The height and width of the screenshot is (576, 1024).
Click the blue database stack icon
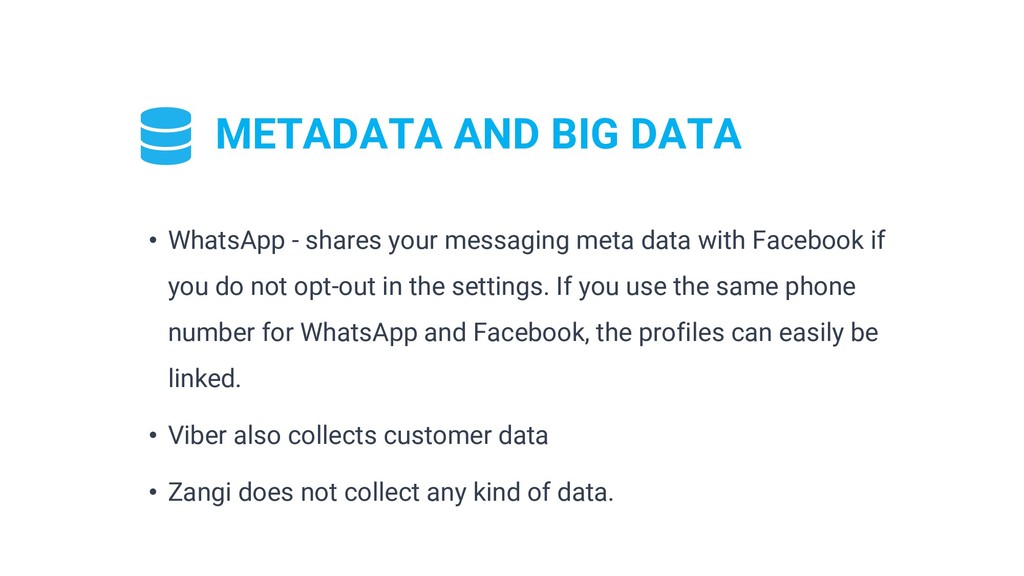pos(166,135)
